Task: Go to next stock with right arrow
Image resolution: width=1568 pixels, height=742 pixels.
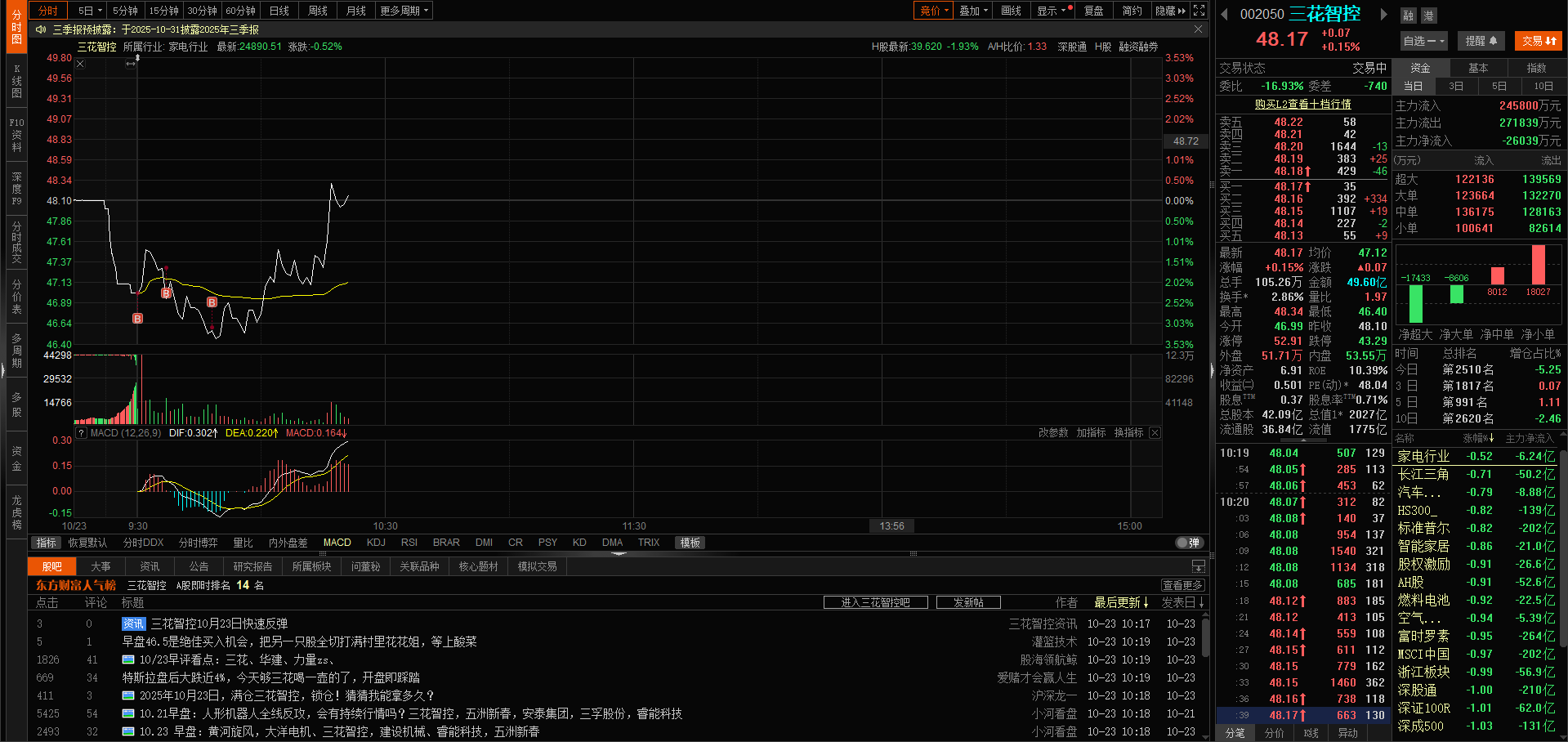Action: coord(1383,14)
